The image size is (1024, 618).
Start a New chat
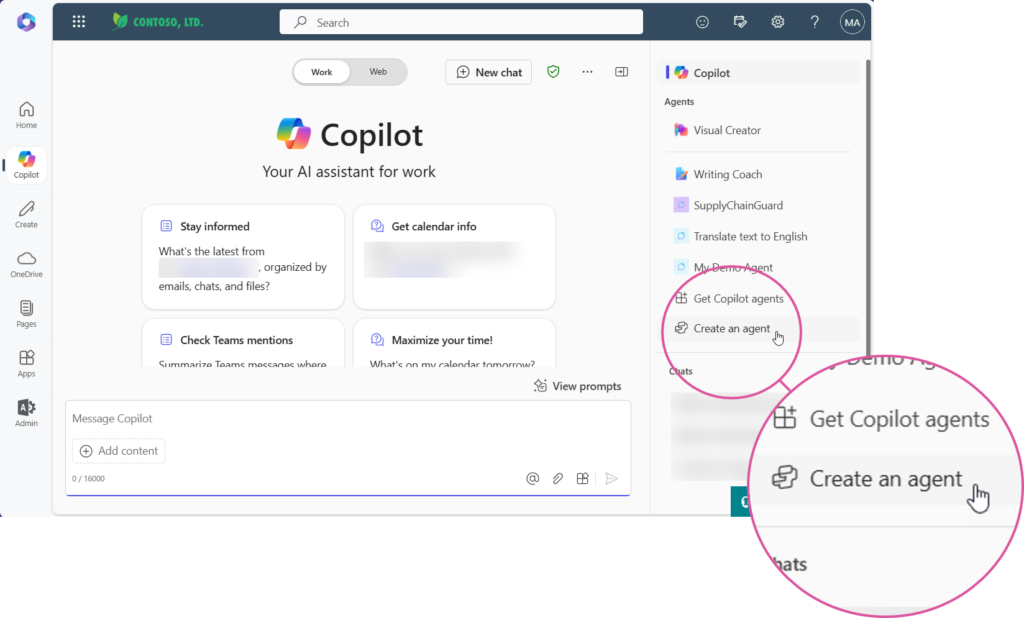point(488,72)
